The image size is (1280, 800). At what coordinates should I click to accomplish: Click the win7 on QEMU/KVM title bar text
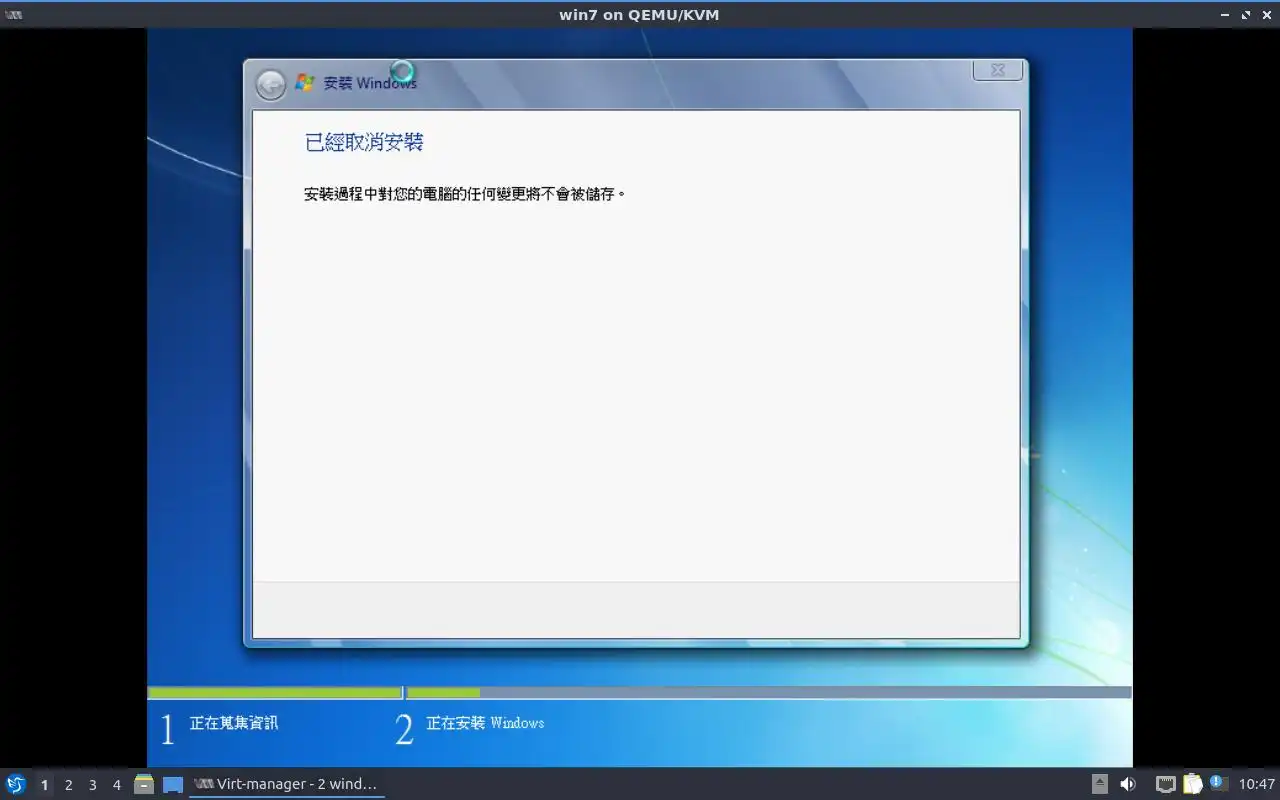[x=639, y=15]
